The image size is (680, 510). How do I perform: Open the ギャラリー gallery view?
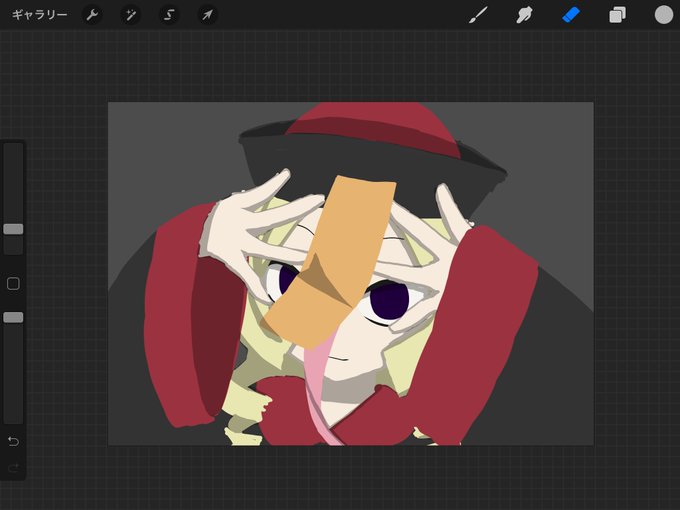pyautogui.click(x=39, y=15)
